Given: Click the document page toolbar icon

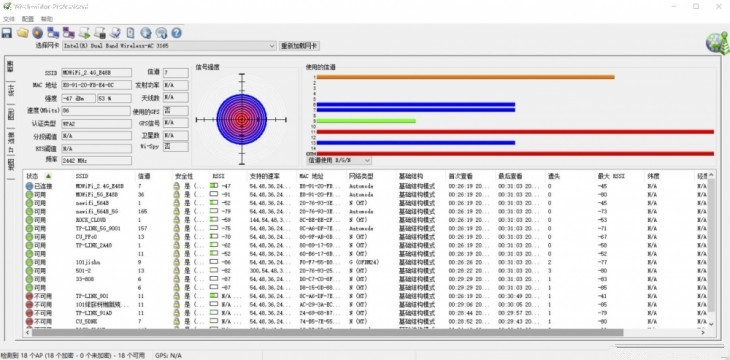Looking at the screenshot, I should point(131,33).
